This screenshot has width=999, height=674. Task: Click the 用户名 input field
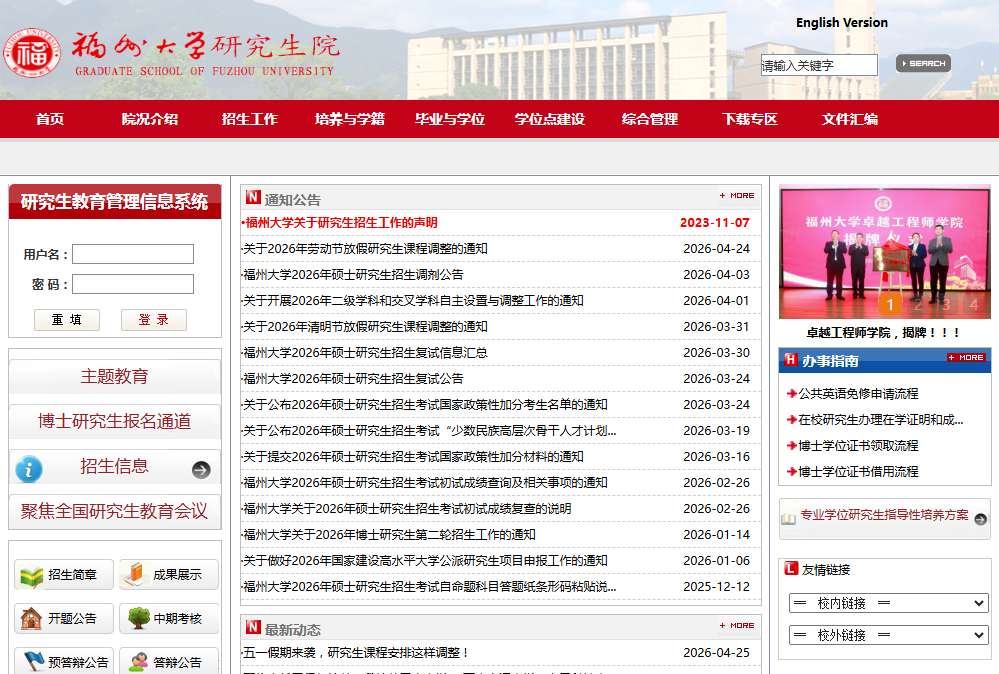133,254
